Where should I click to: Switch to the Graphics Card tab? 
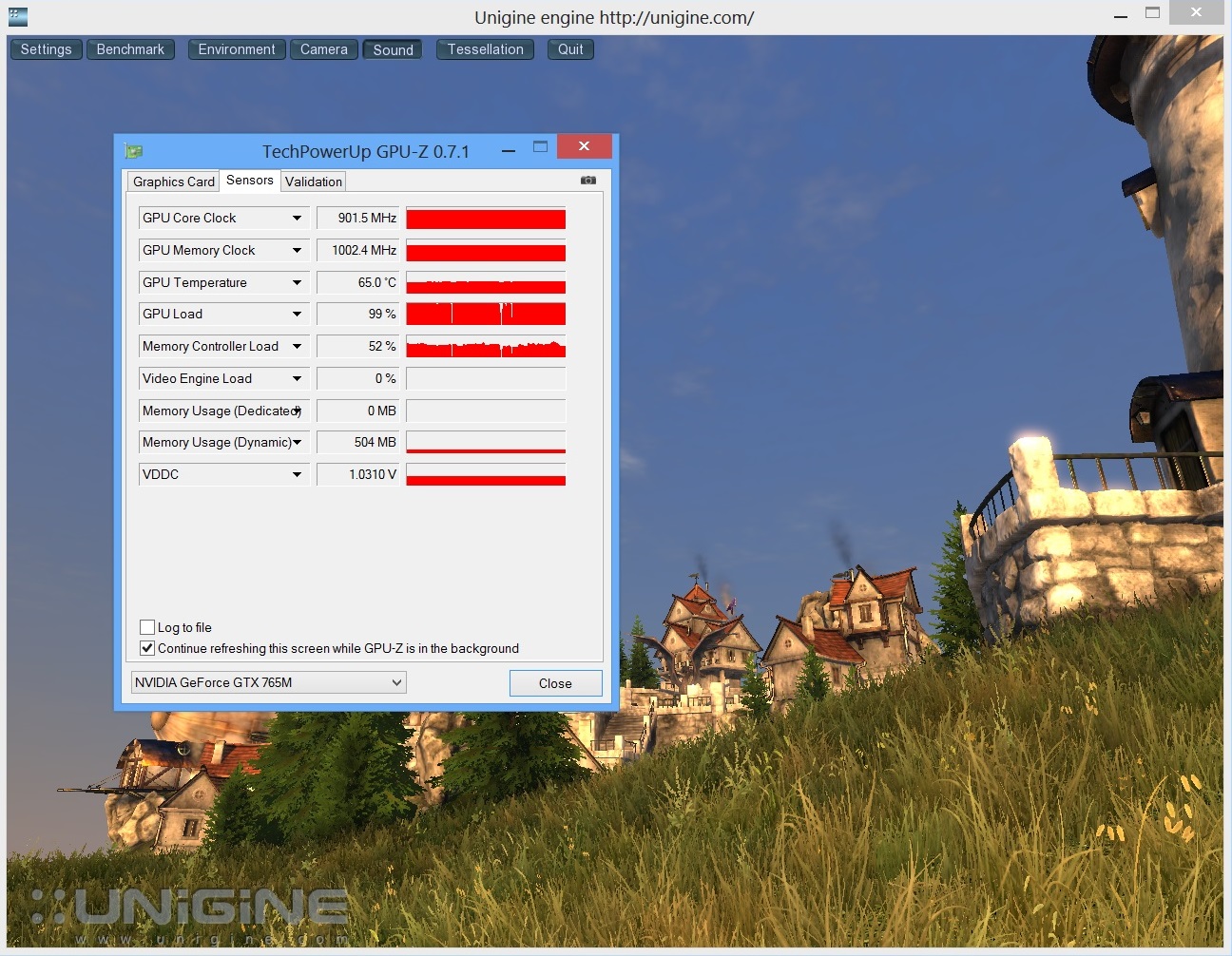(173, 182)
